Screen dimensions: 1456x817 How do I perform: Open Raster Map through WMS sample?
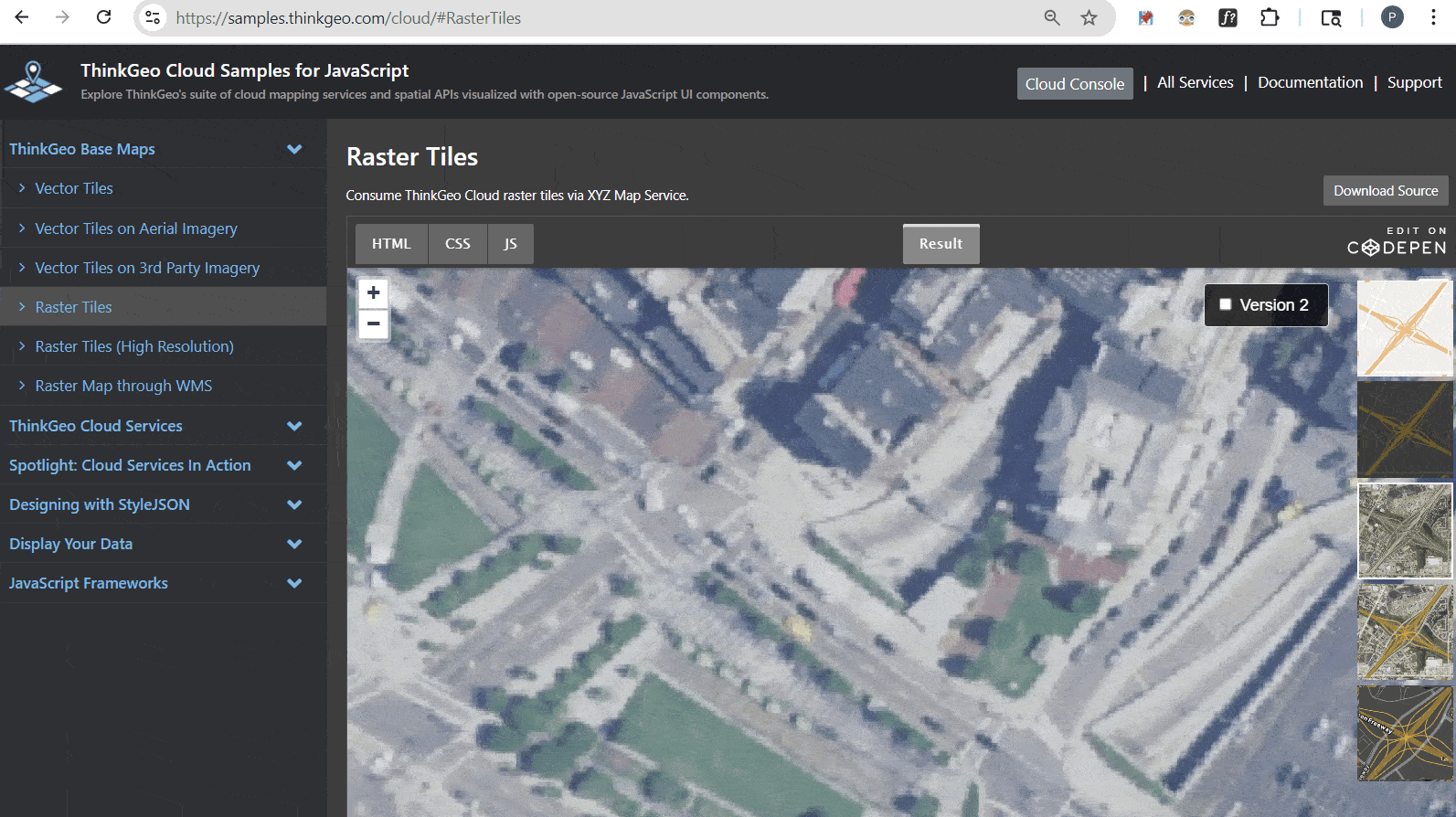coord(123,386)
